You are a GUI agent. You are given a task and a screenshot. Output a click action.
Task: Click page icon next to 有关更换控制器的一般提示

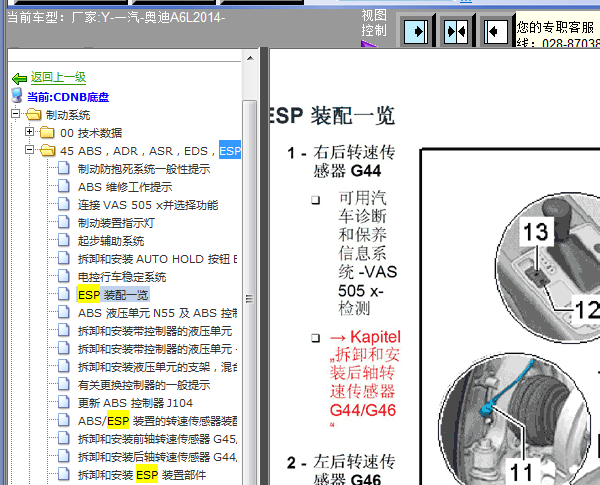coord(64,384)
